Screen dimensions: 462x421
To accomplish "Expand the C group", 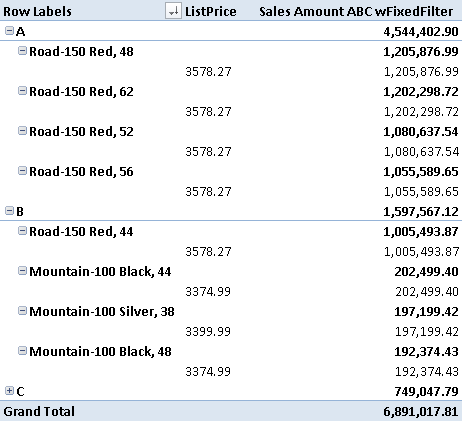I will point(9,391).
